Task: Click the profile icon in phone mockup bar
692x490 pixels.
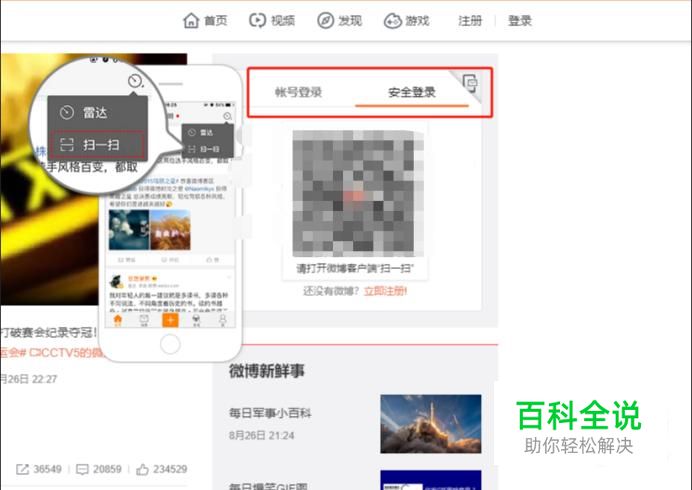Action: (x=223, y=320)
